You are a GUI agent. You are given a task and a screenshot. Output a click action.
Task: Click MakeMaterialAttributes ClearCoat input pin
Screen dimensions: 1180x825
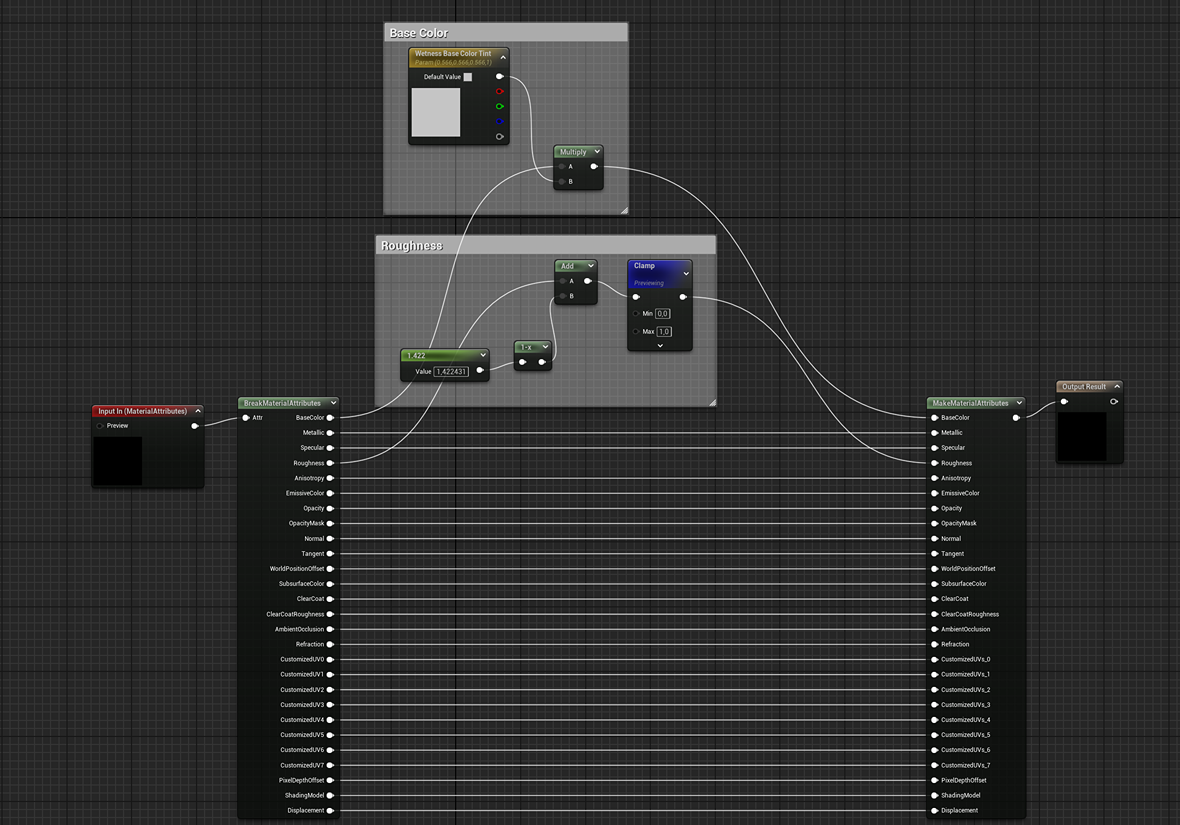point(935,599)
